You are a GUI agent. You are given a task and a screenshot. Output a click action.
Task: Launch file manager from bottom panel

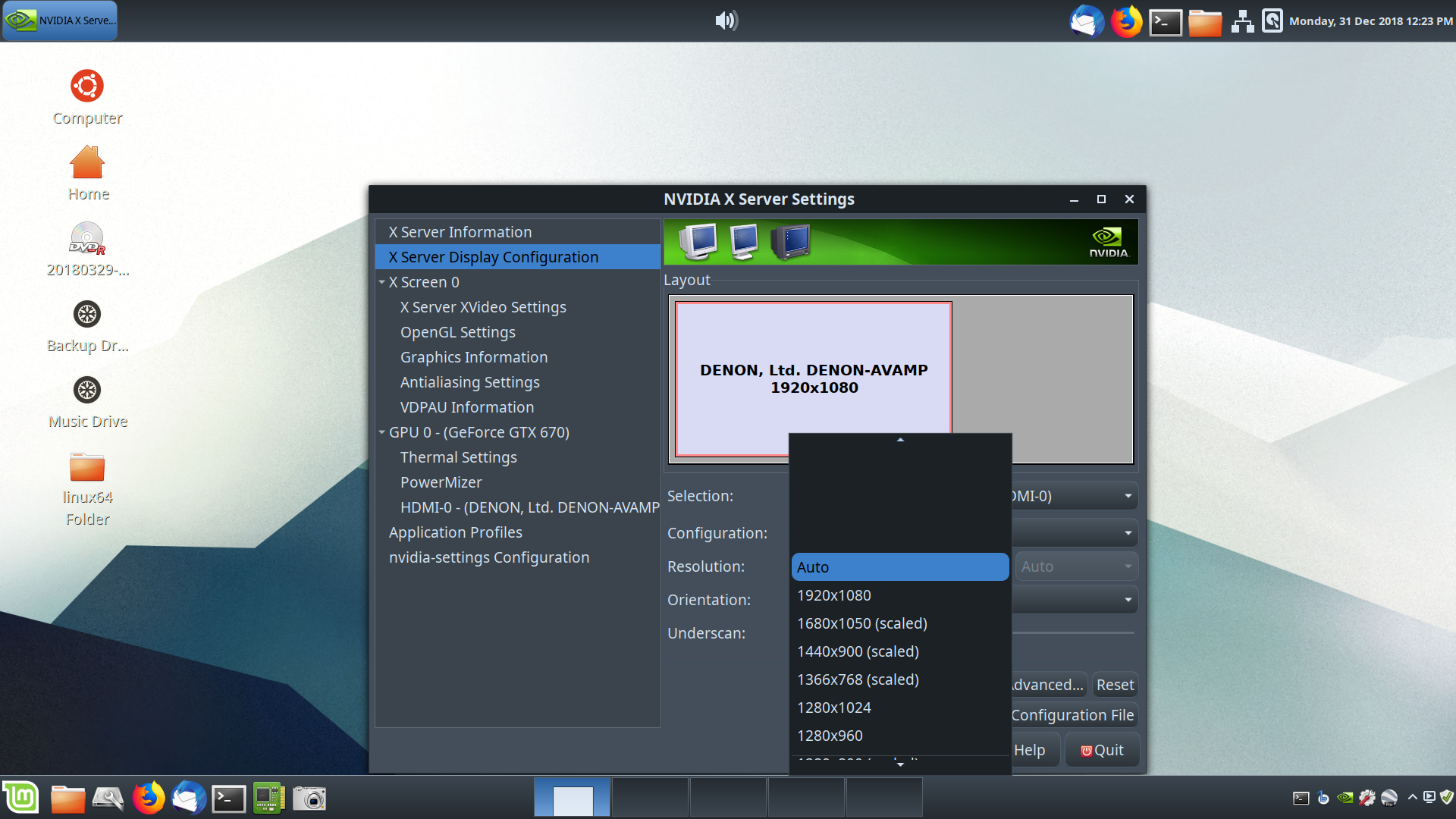pyautogui.click(x=67, y=799)
